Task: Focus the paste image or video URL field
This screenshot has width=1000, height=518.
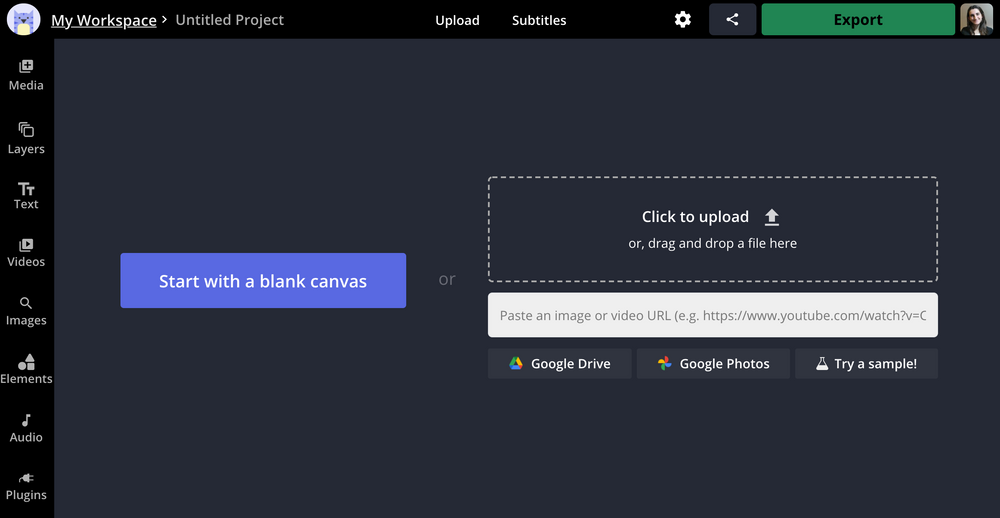Action: 712,315
